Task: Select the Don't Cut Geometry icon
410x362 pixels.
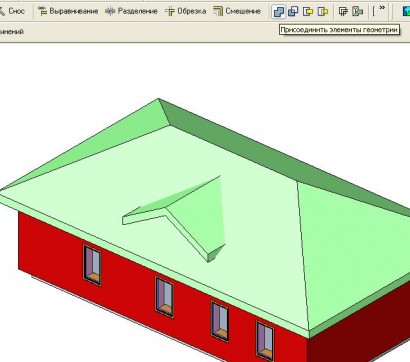Action: [x=323, y=12]
